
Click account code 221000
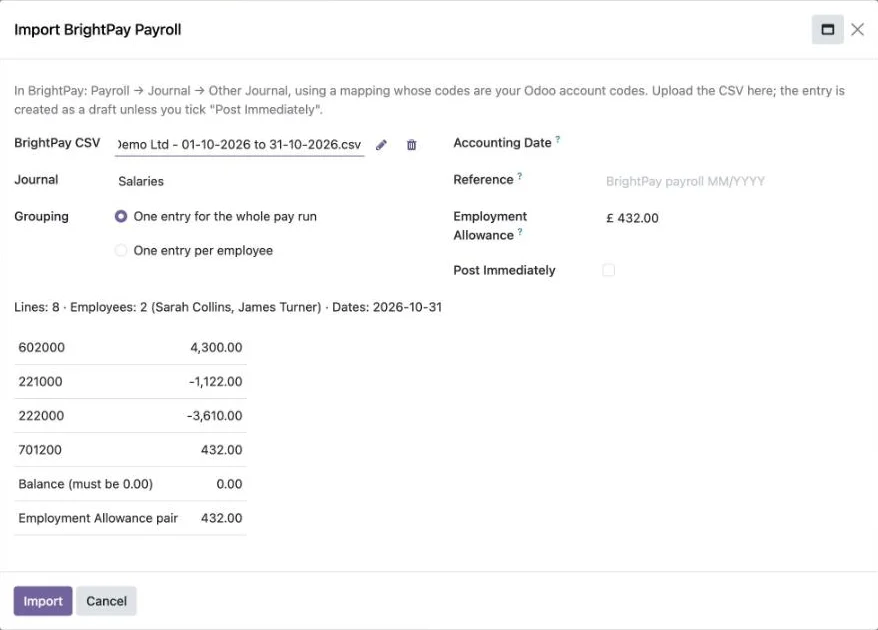[40, 381]
